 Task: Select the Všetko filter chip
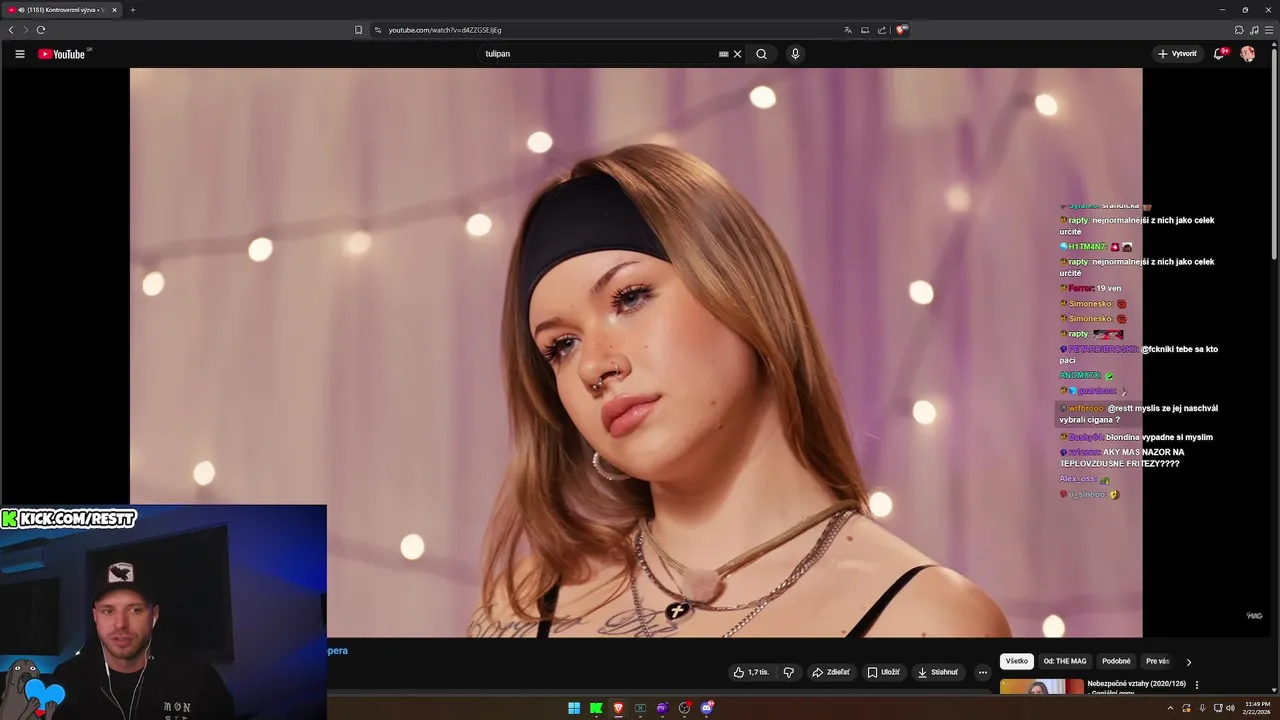click(1017, 661)
